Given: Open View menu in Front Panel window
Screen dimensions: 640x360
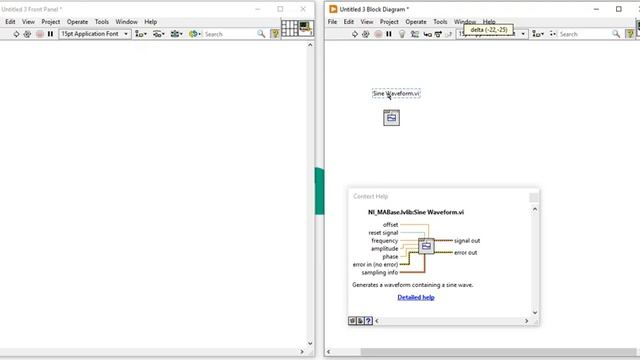Looking at the screenshot, I should click(28, 22).
